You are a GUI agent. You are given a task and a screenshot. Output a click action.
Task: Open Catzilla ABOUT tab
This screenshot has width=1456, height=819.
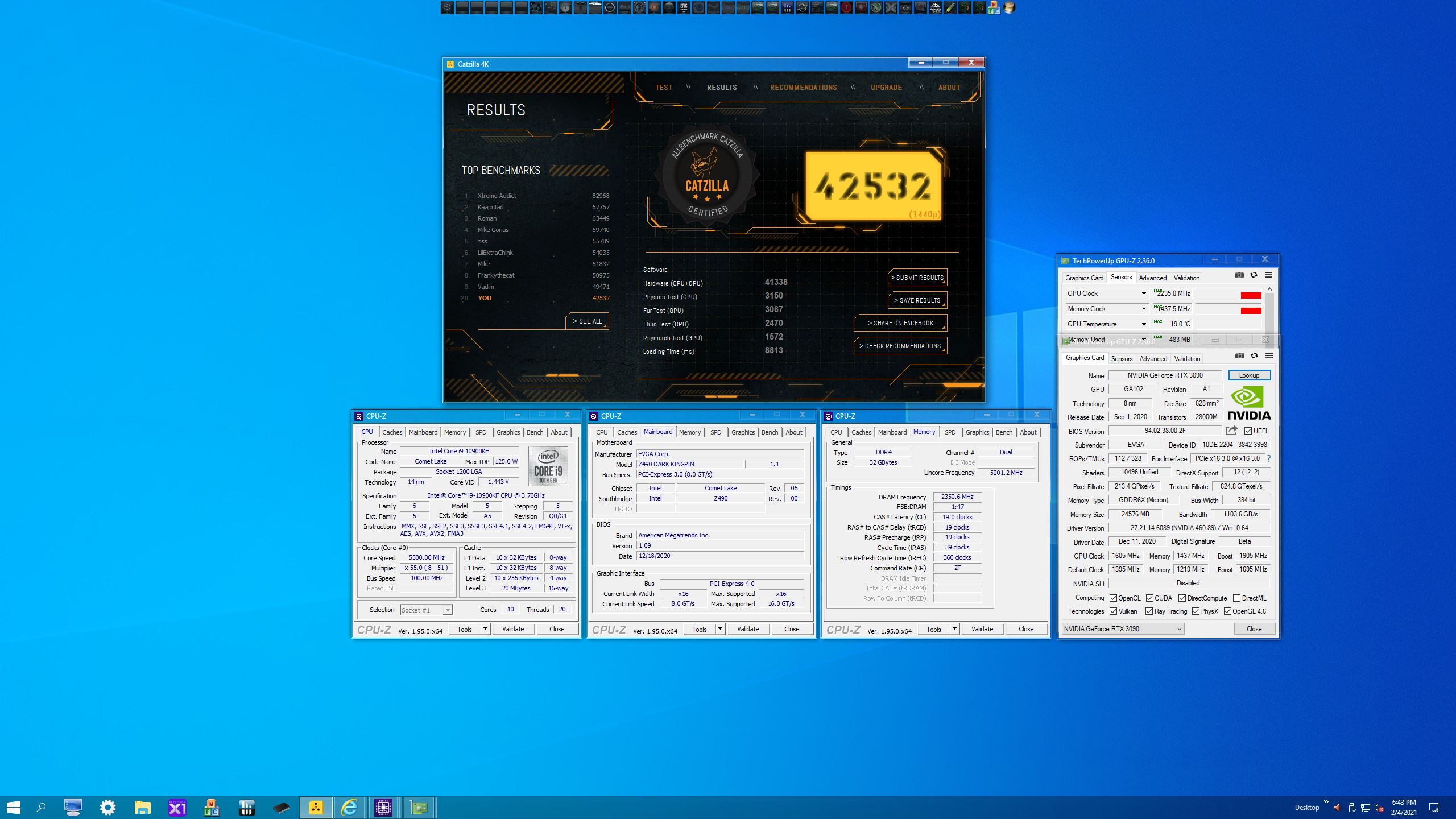pyautogui.click(x=949, y=88)
